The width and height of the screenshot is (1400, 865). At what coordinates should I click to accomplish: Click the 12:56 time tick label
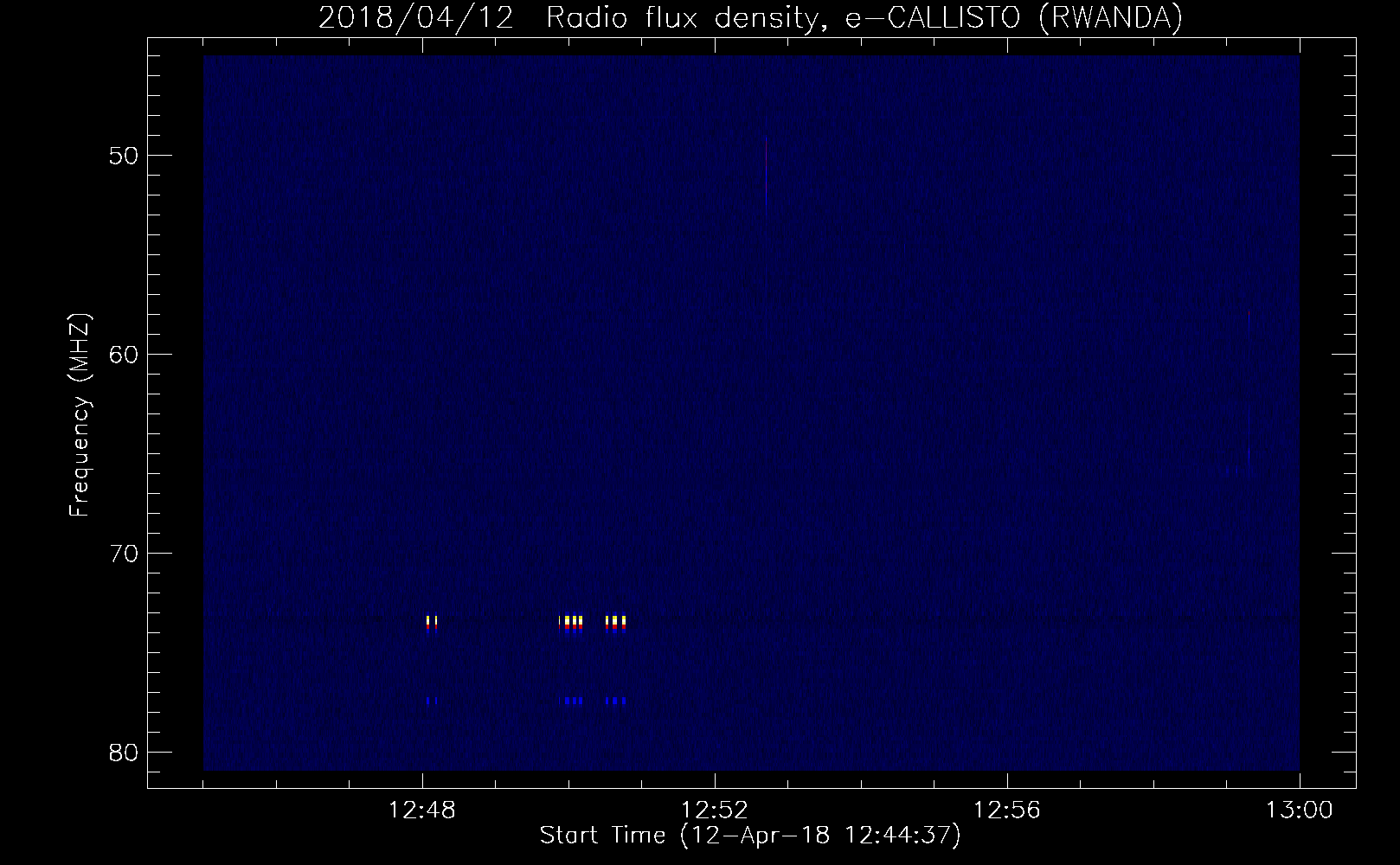pyautogui.click(x=1007, y=811)
